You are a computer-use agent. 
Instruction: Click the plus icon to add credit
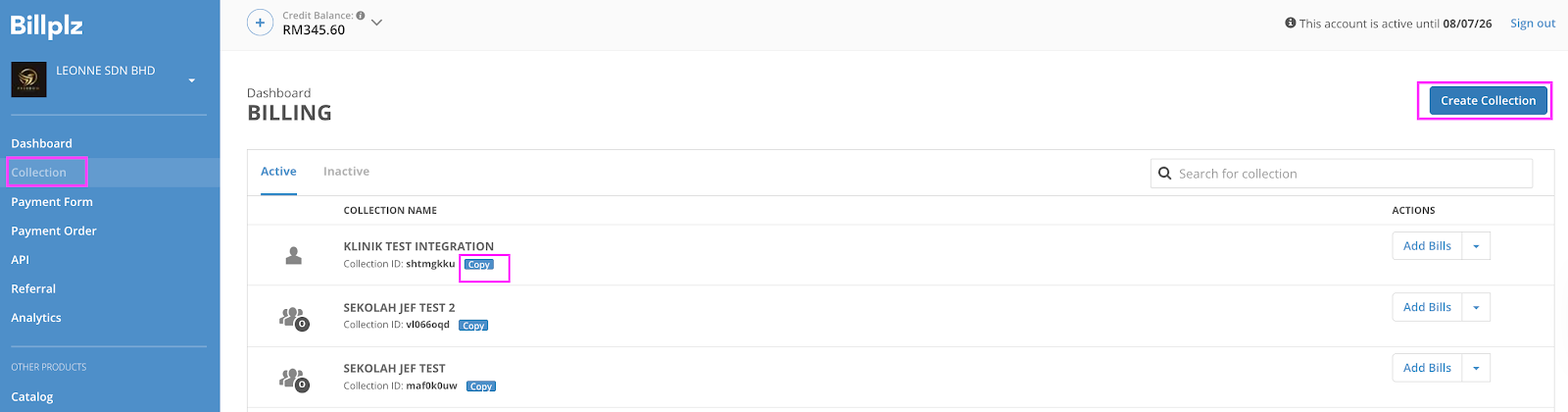tap(260, 23)
